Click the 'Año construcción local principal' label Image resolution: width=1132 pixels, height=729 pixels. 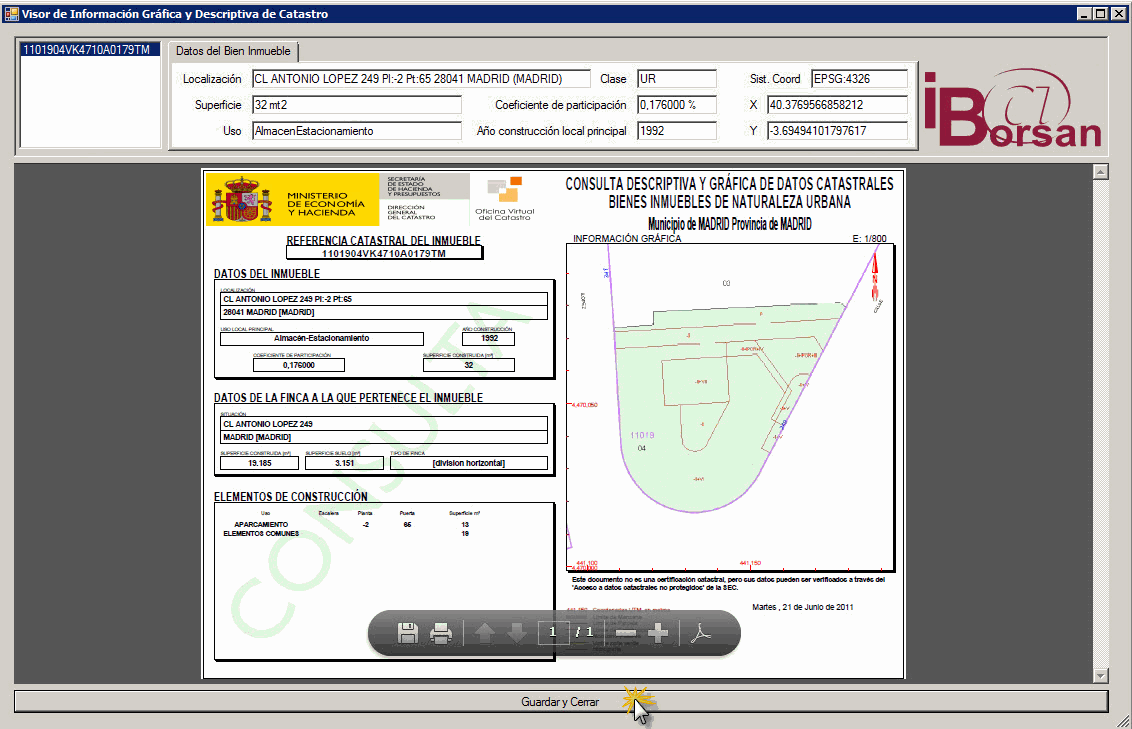pos(552,131)
